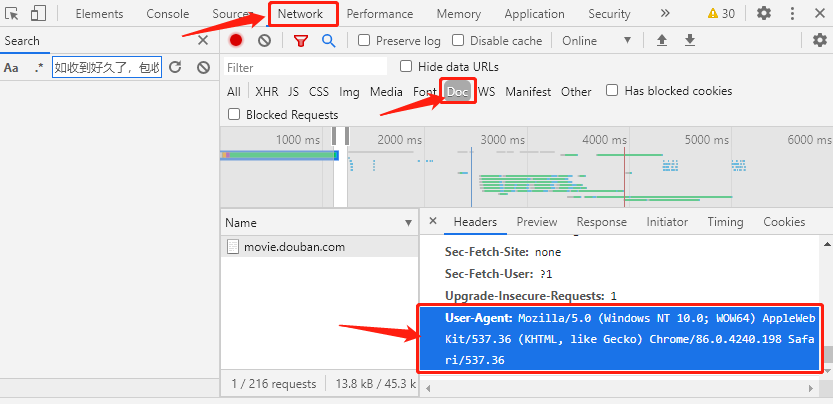The image size is (833, 404).
Task: Check Blocked Requests option
Action: click(x=233, y=114)
